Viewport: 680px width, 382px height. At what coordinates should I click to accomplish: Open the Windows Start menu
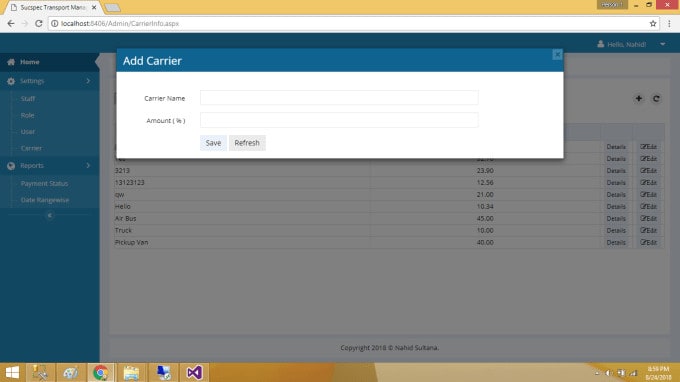pyautogui.click(x=12, y=372)
